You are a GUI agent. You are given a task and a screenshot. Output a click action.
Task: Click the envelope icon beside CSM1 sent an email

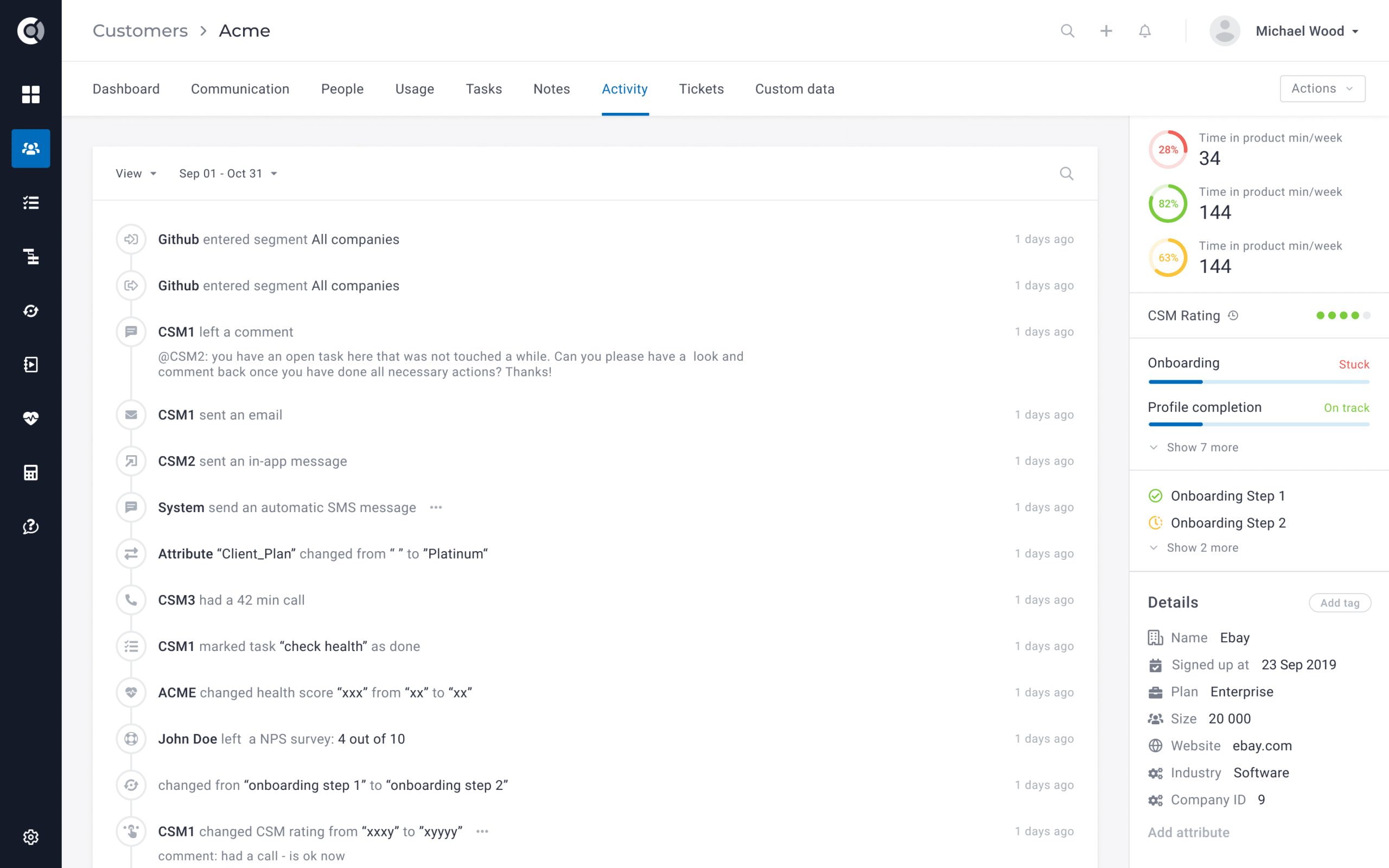[131, 414]
